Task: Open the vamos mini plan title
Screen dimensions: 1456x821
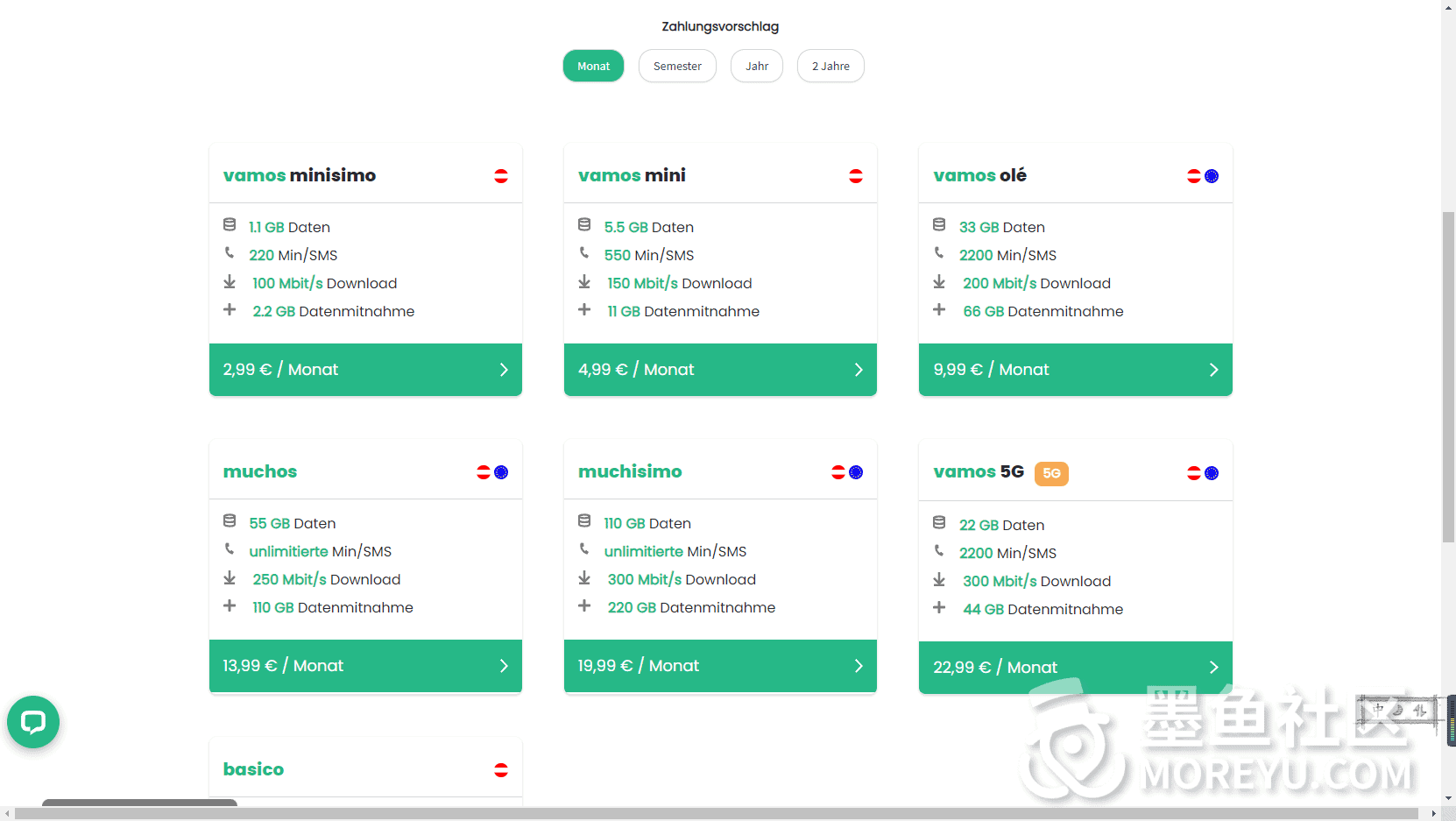Action: [632, 175]
